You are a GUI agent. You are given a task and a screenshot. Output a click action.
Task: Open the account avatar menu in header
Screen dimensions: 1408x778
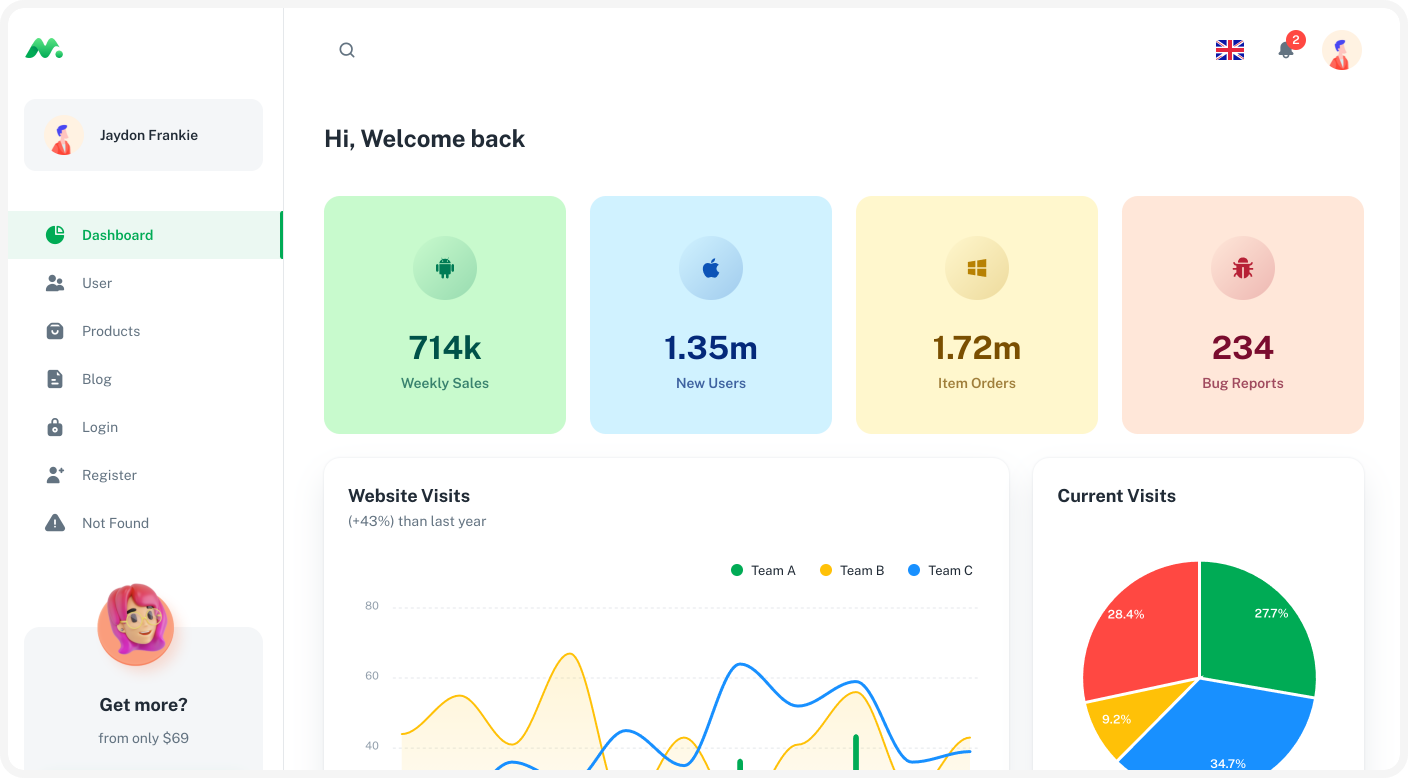point(1341,50)
